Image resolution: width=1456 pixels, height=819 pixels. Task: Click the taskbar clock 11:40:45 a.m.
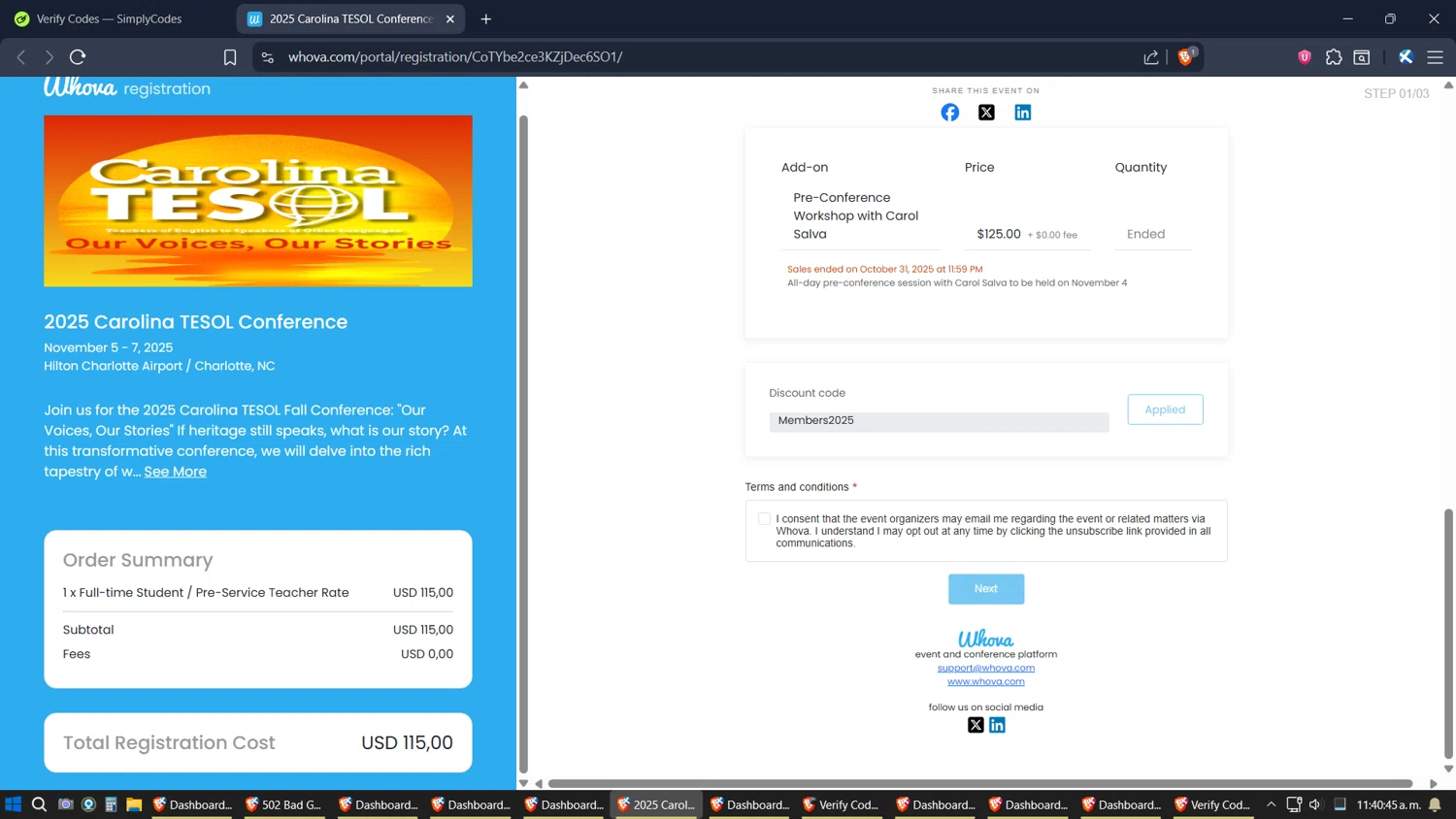1388,804
